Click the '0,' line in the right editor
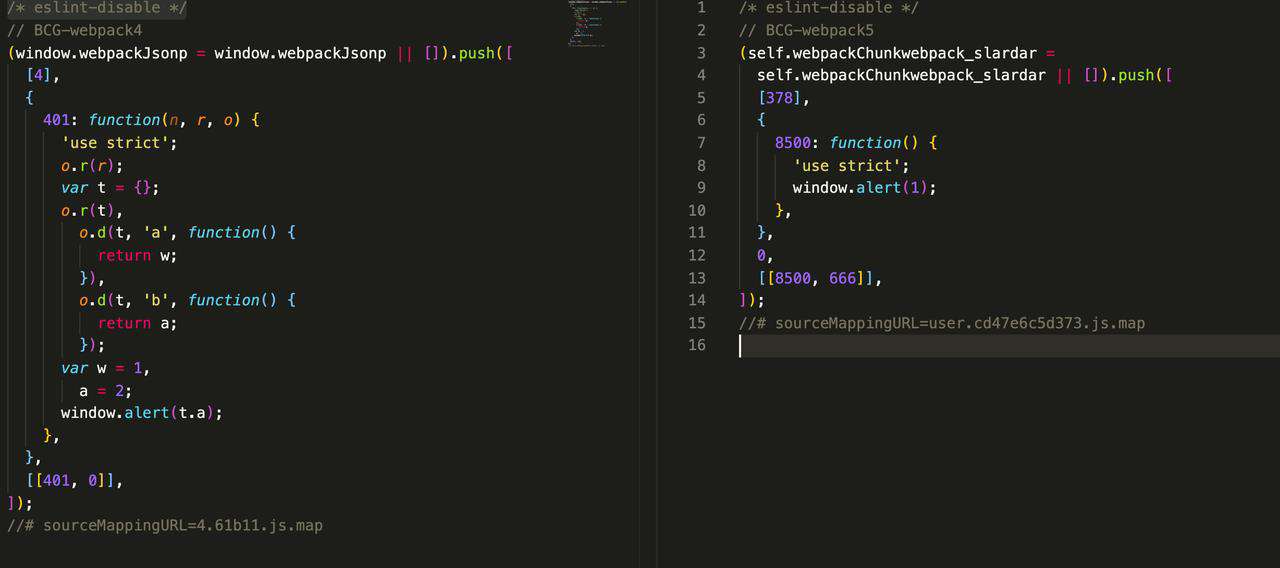Screen dimensions: 1280x568 click(766, 256)
